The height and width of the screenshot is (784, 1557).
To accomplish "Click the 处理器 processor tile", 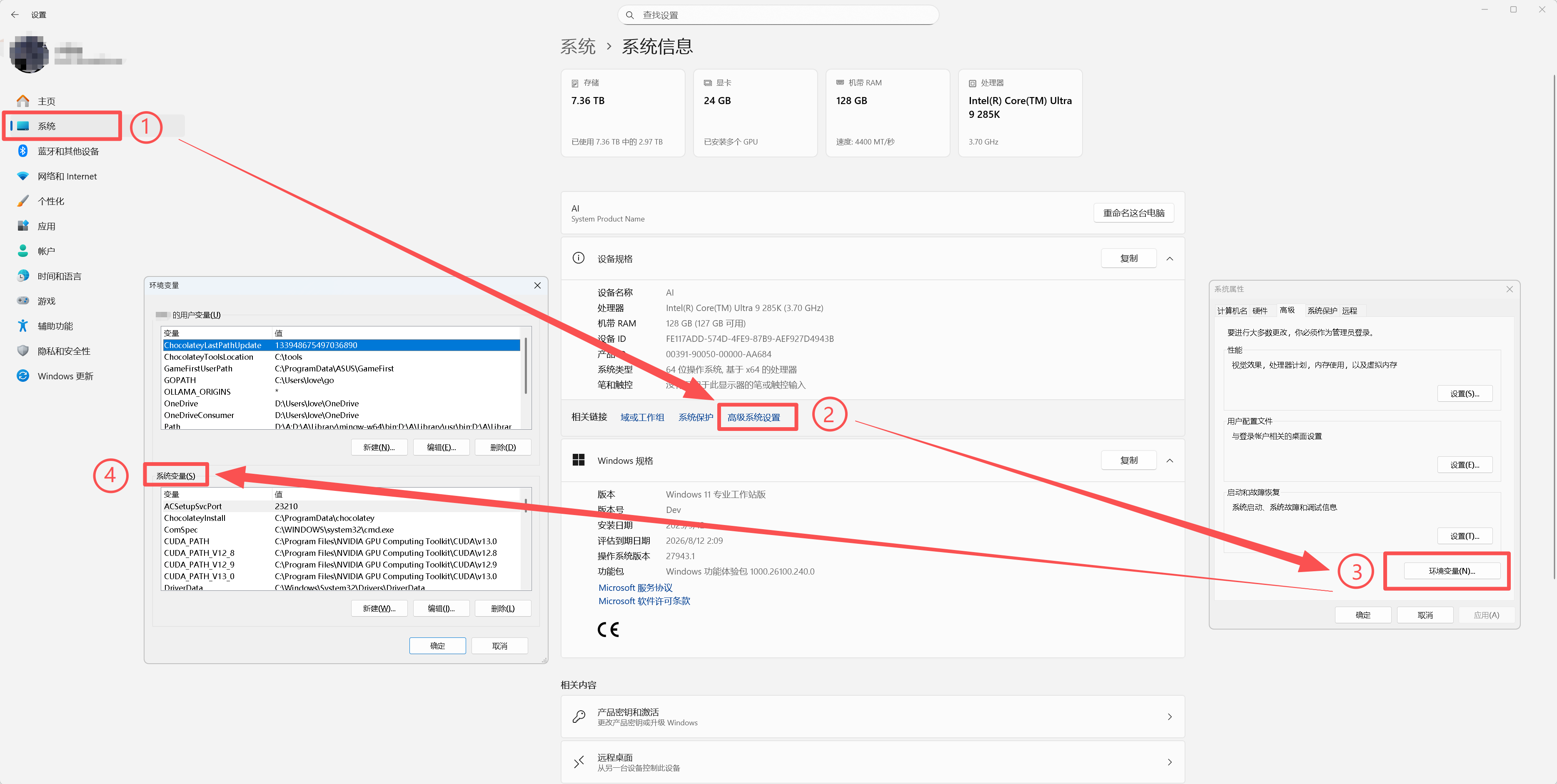I will (x=1020, y=113).
